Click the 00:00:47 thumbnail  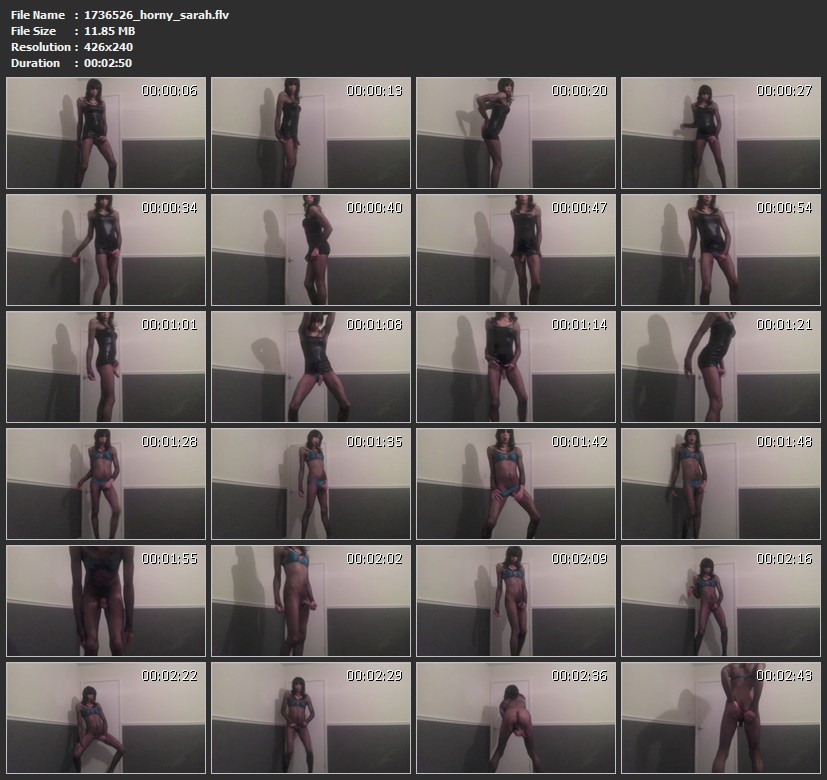pos(515,250)
